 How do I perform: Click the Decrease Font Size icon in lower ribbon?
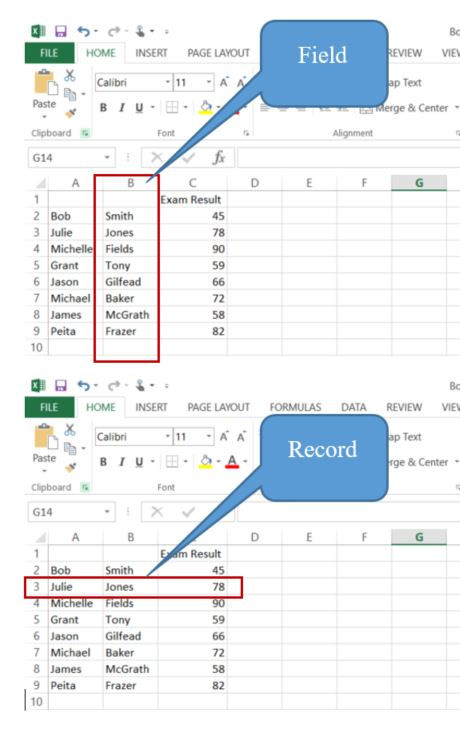click(x=241, y=437)
